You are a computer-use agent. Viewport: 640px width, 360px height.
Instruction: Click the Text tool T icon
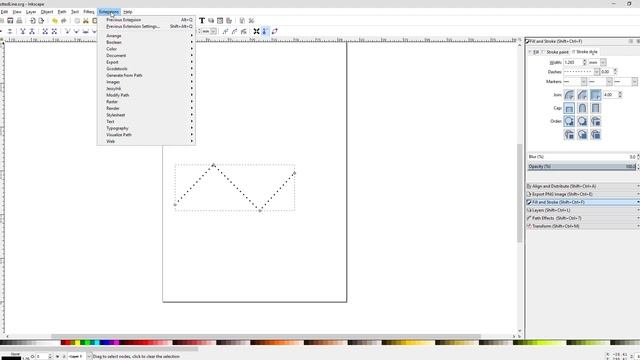[202, 20]
